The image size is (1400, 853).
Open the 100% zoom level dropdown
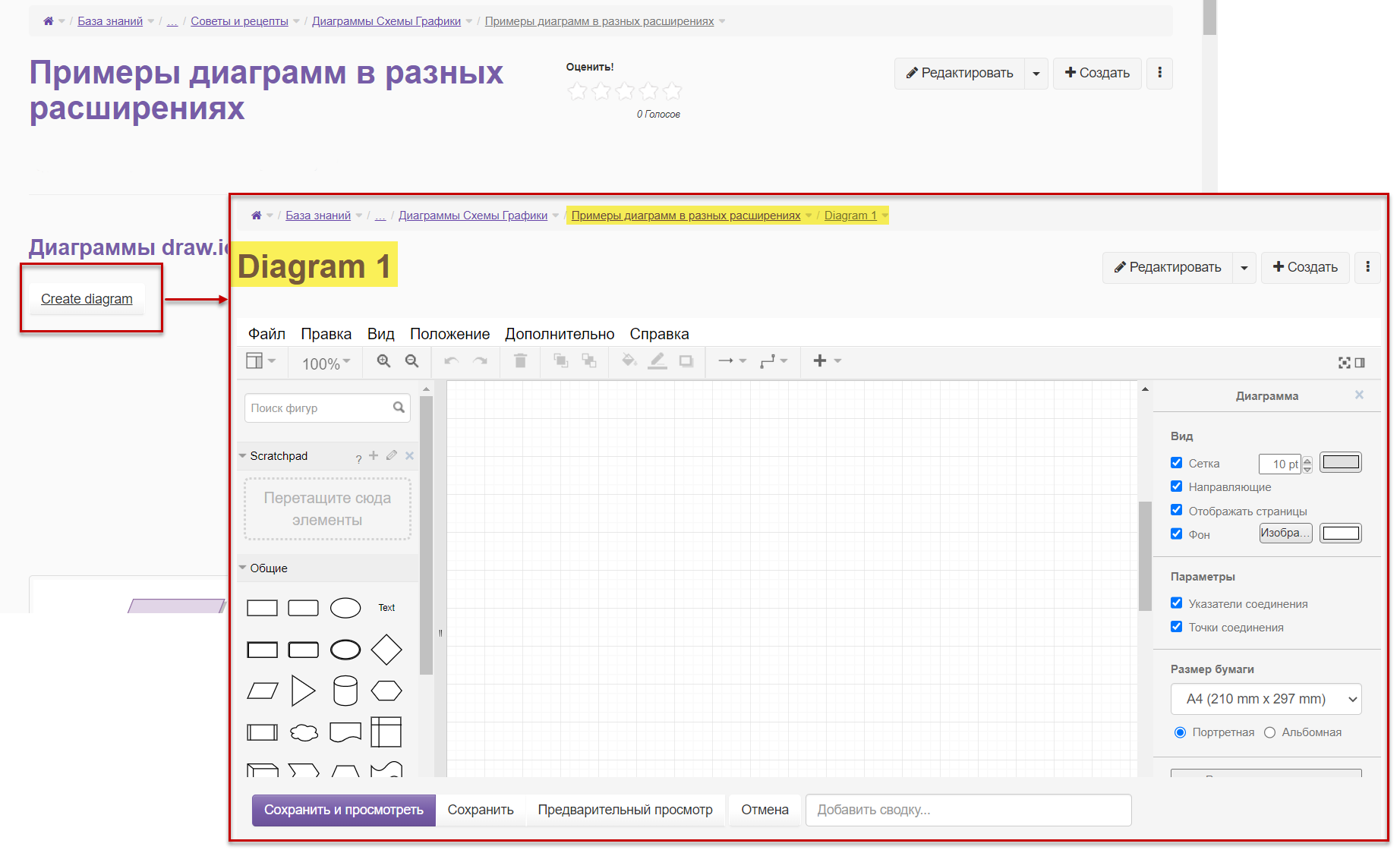click(x=326, y=364)
